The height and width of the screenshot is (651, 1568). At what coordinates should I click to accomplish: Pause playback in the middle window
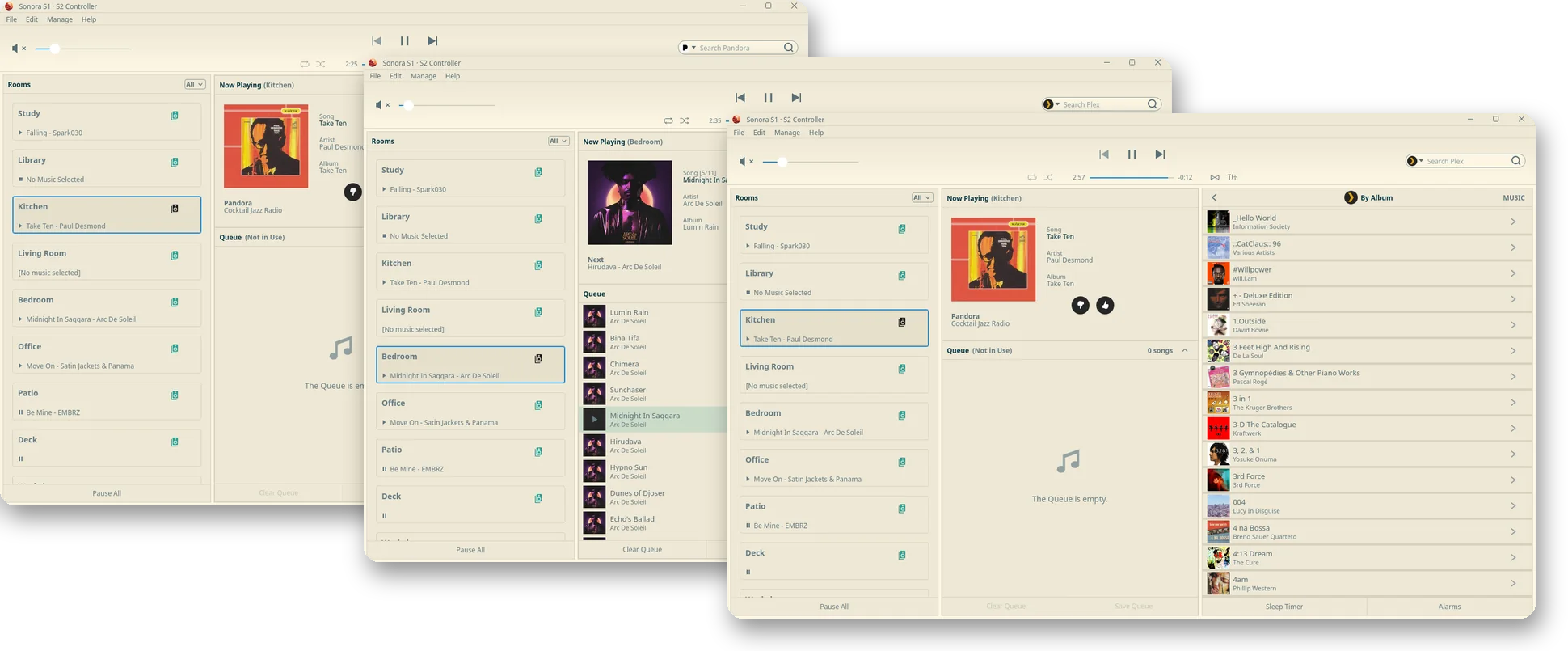click(x=768, y=97)
